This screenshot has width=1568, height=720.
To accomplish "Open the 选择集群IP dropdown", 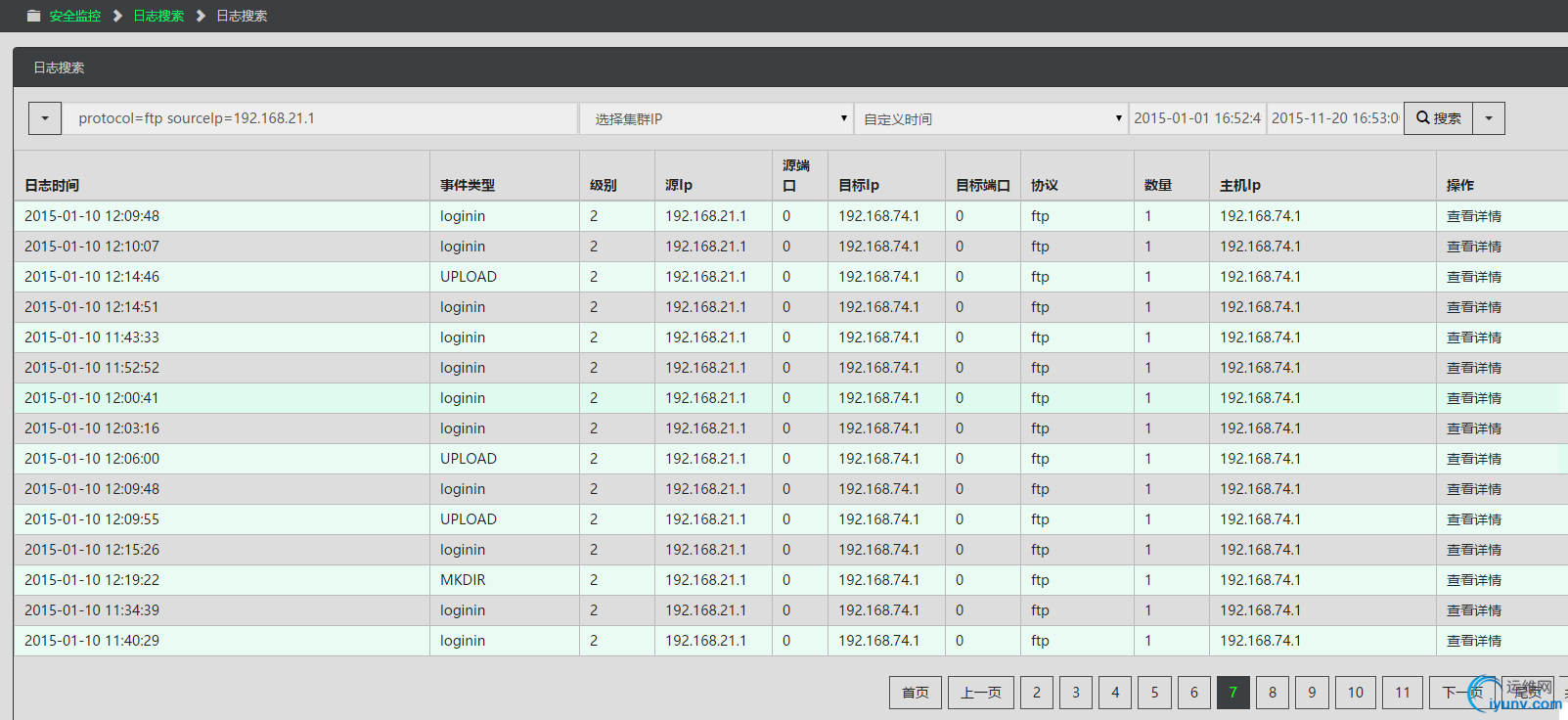I will [x=717, y=118].
